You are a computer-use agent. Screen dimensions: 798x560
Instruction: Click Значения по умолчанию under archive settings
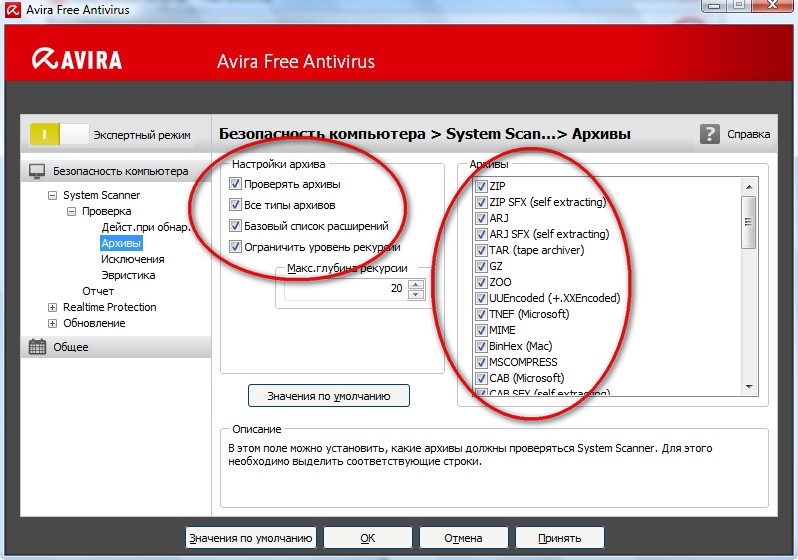[x=329, y=396]
